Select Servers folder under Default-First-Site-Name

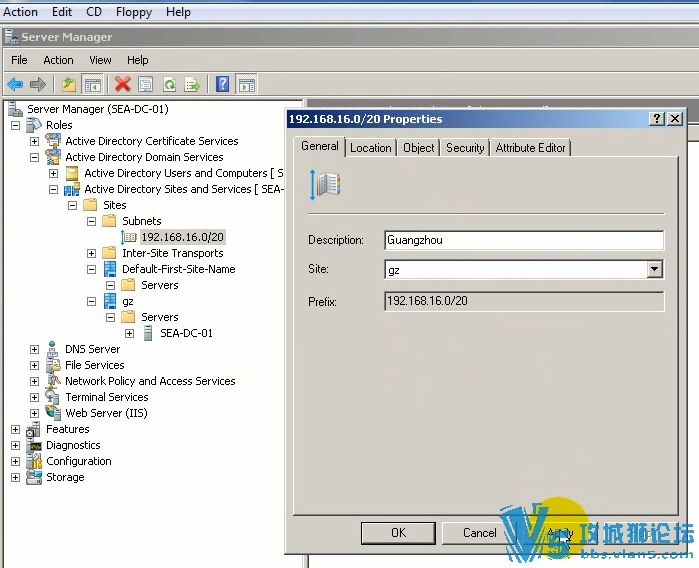160,285
